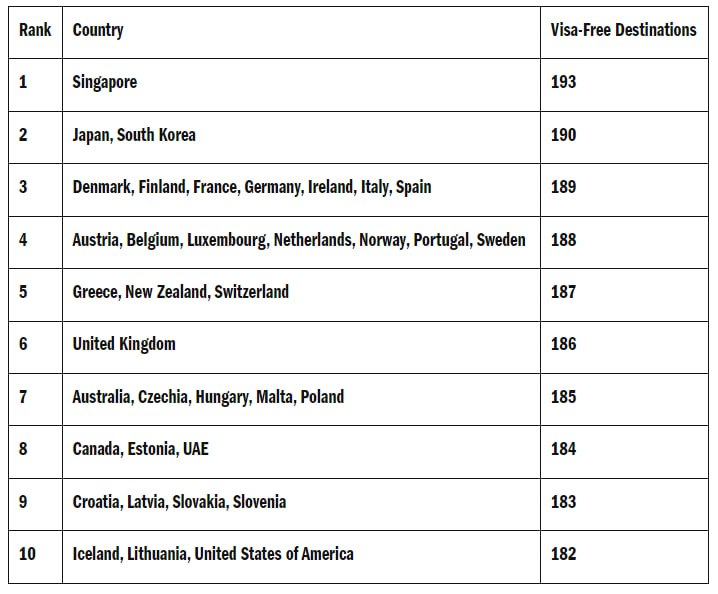Click the 190 destinations value

[x=563, y=135]
